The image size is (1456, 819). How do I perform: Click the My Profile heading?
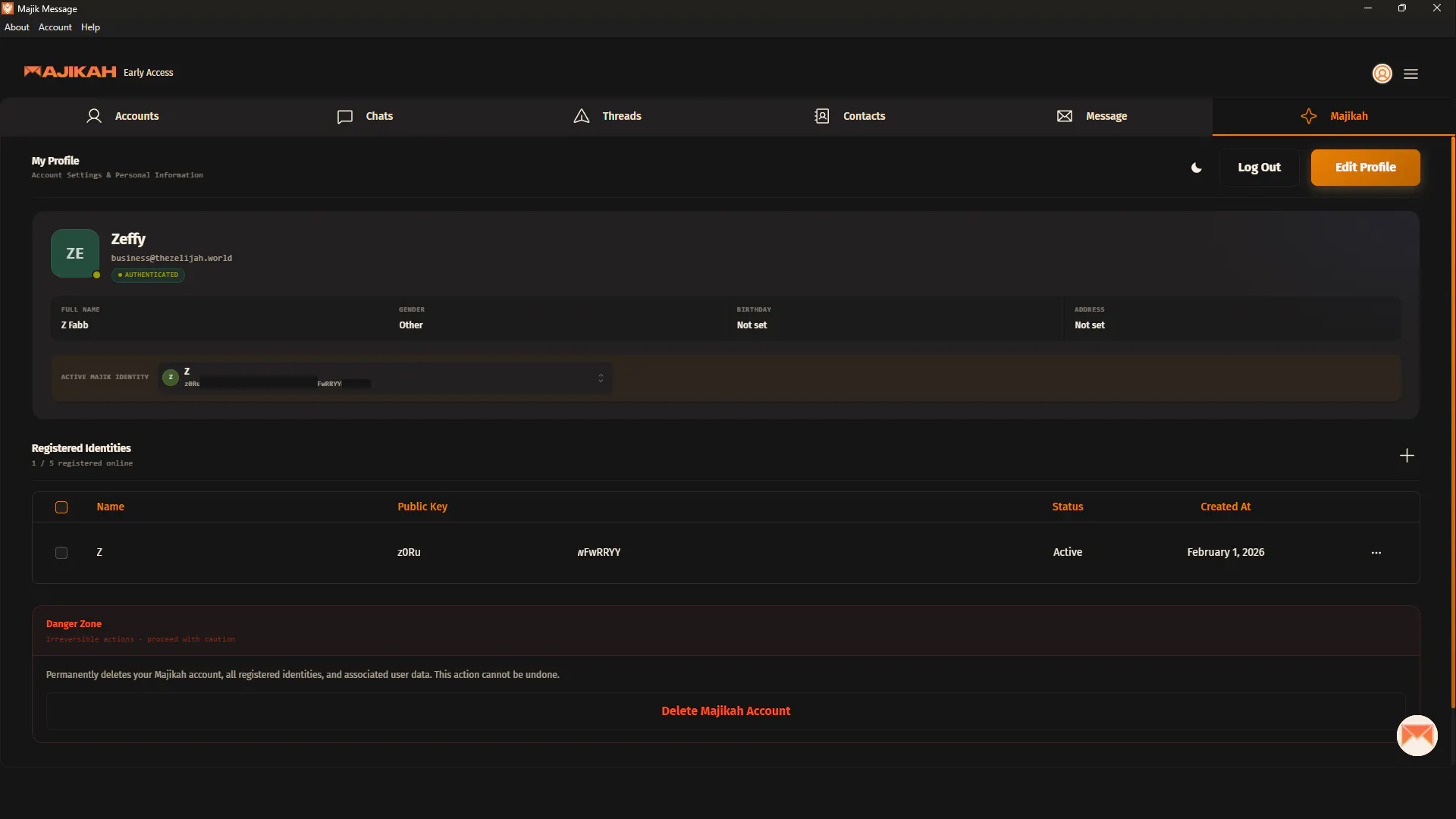55,161
